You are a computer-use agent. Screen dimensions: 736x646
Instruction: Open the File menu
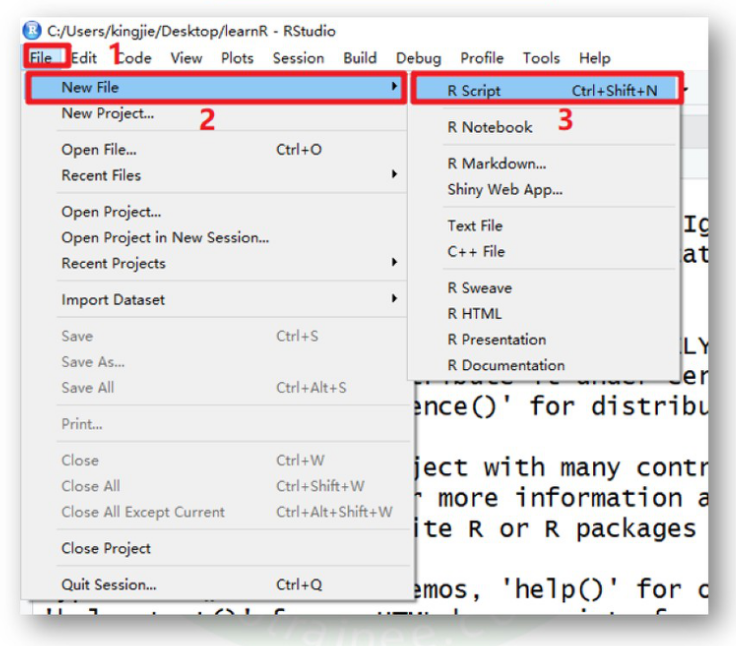(41, 58)
